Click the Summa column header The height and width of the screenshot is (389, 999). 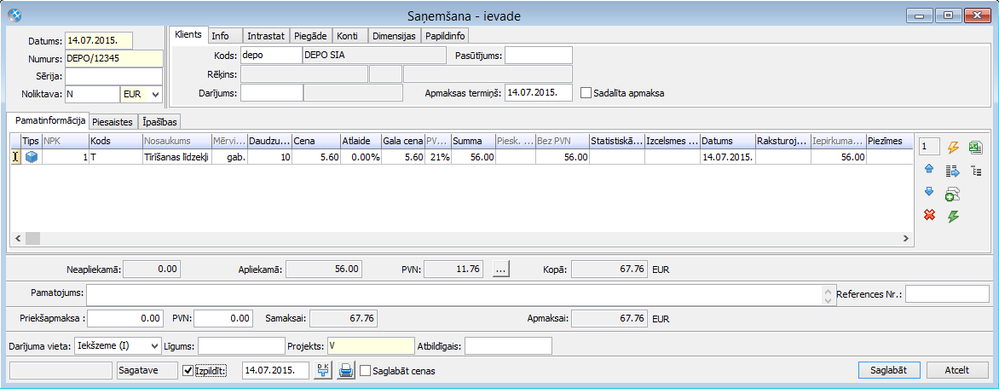pyautogui.click(x=473, y=140)
